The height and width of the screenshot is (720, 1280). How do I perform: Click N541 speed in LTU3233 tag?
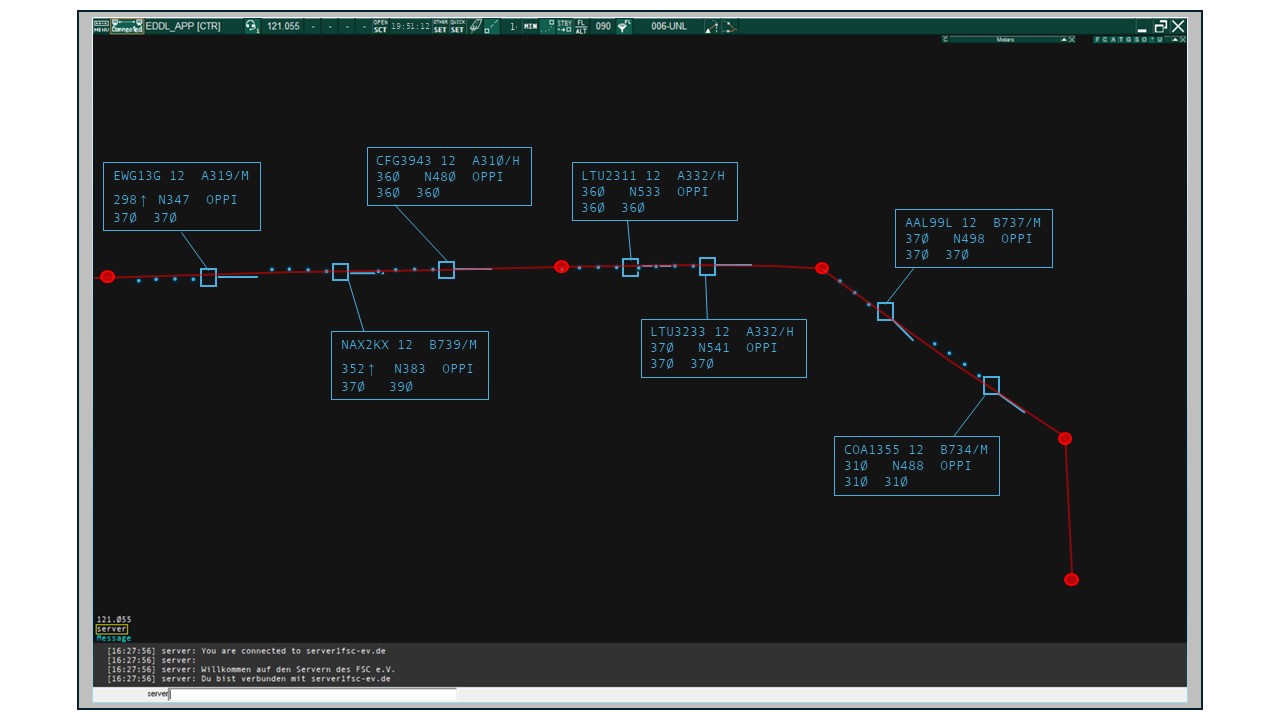coord(714,348)
